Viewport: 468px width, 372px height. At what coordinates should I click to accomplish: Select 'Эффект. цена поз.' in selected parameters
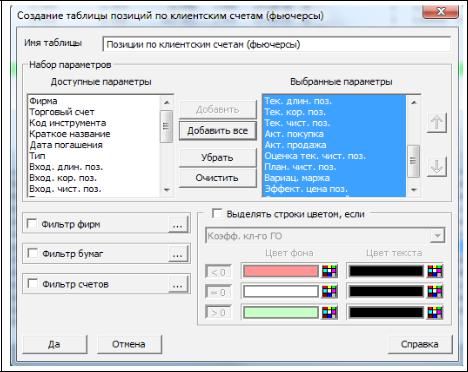pos(334,189)
